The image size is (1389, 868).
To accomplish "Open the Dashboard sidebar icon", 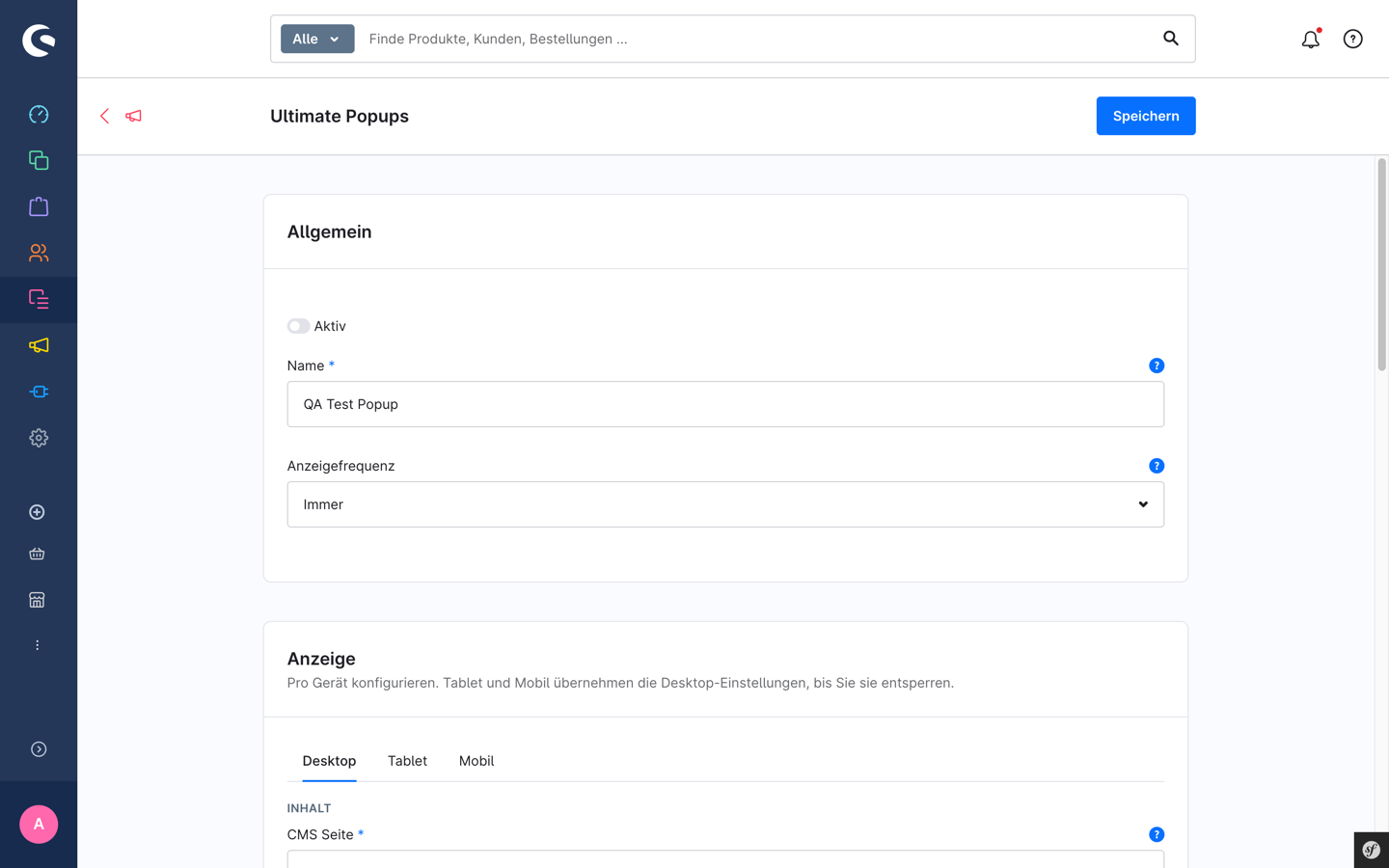I will pyautogui.click(x=39, y=115).
